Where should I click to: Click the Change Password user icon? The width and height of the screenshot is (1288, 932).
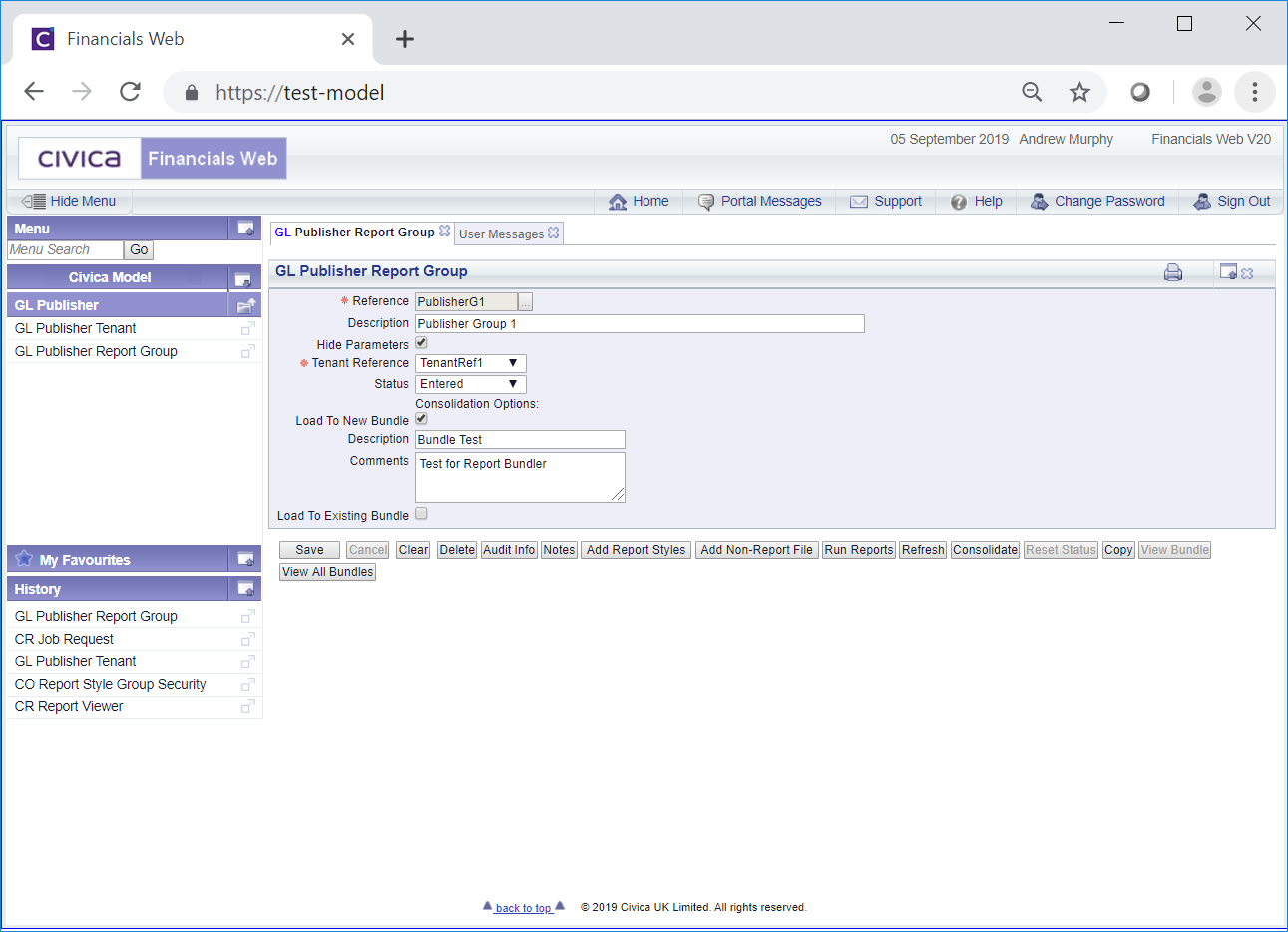(1040, 201)
